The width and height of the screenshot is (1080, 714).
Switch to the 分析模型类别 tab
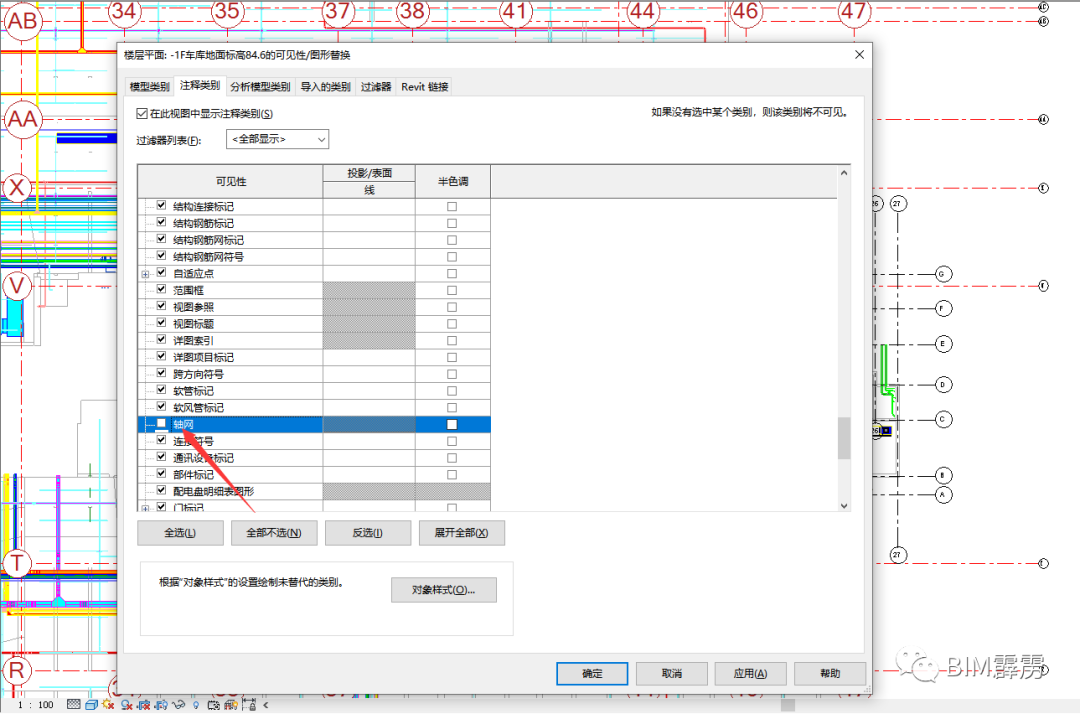pos(260,87)
